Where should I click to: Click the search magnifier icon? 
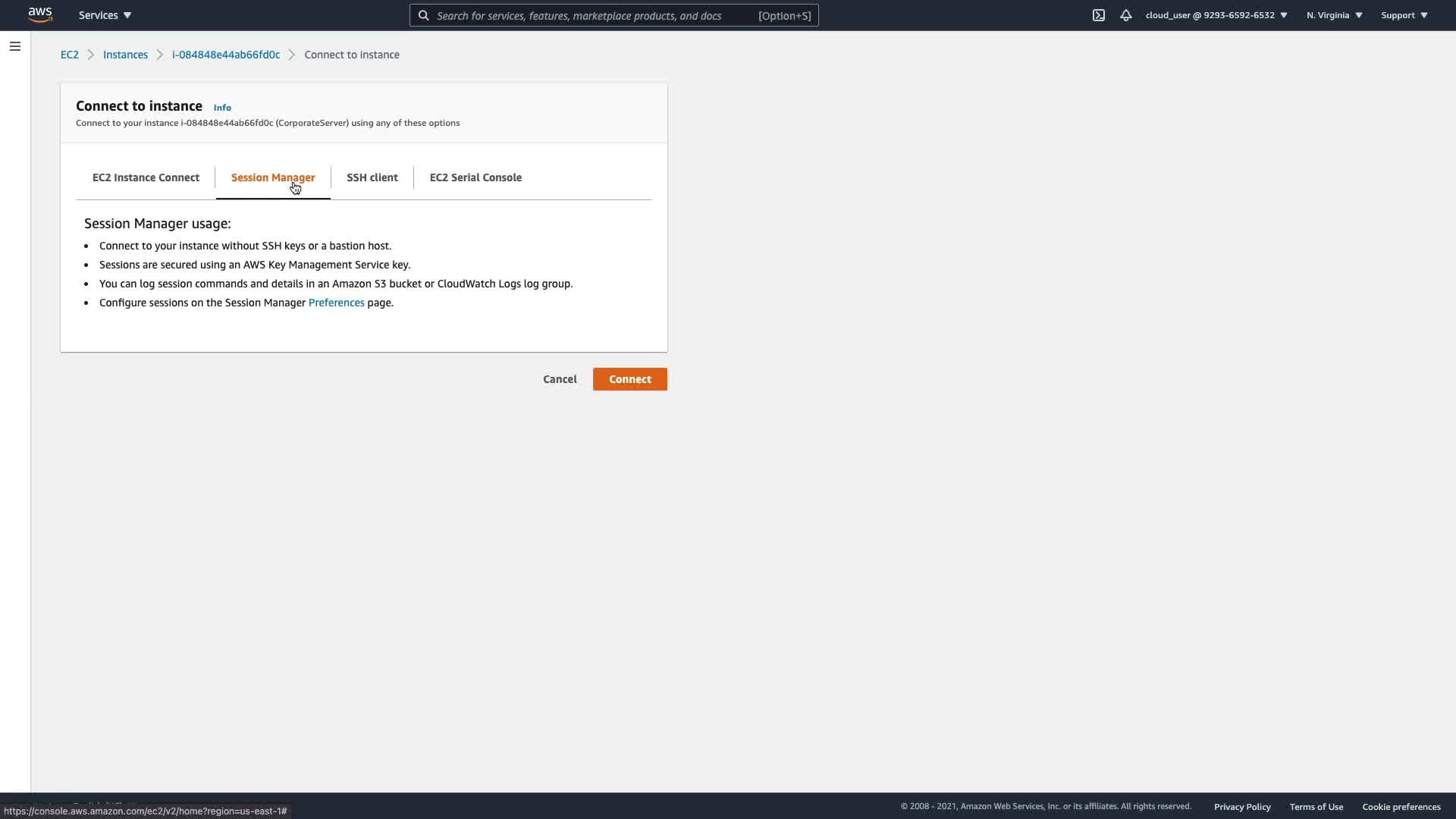(424, 15)
